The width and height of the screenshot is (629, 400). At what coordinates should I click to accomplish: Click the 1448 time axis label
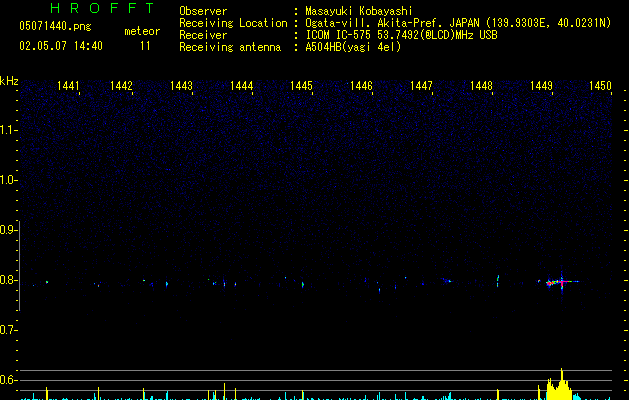tap(481, 85)
